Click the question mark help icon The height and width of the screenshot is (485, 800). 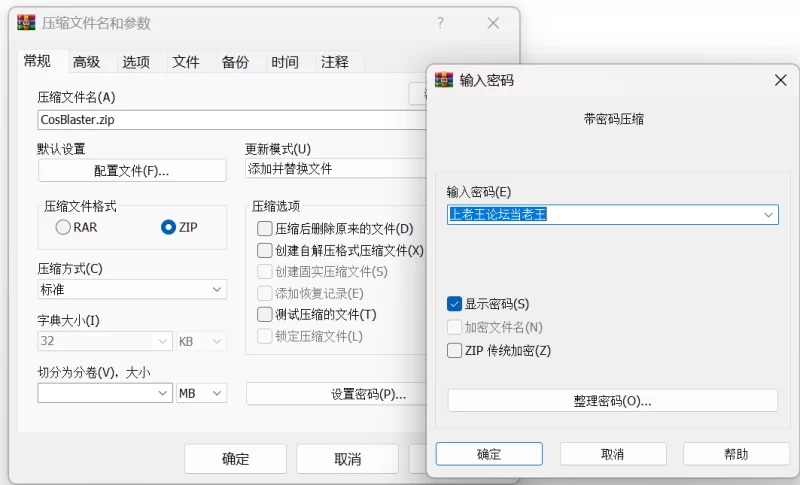tap(441, 23)
